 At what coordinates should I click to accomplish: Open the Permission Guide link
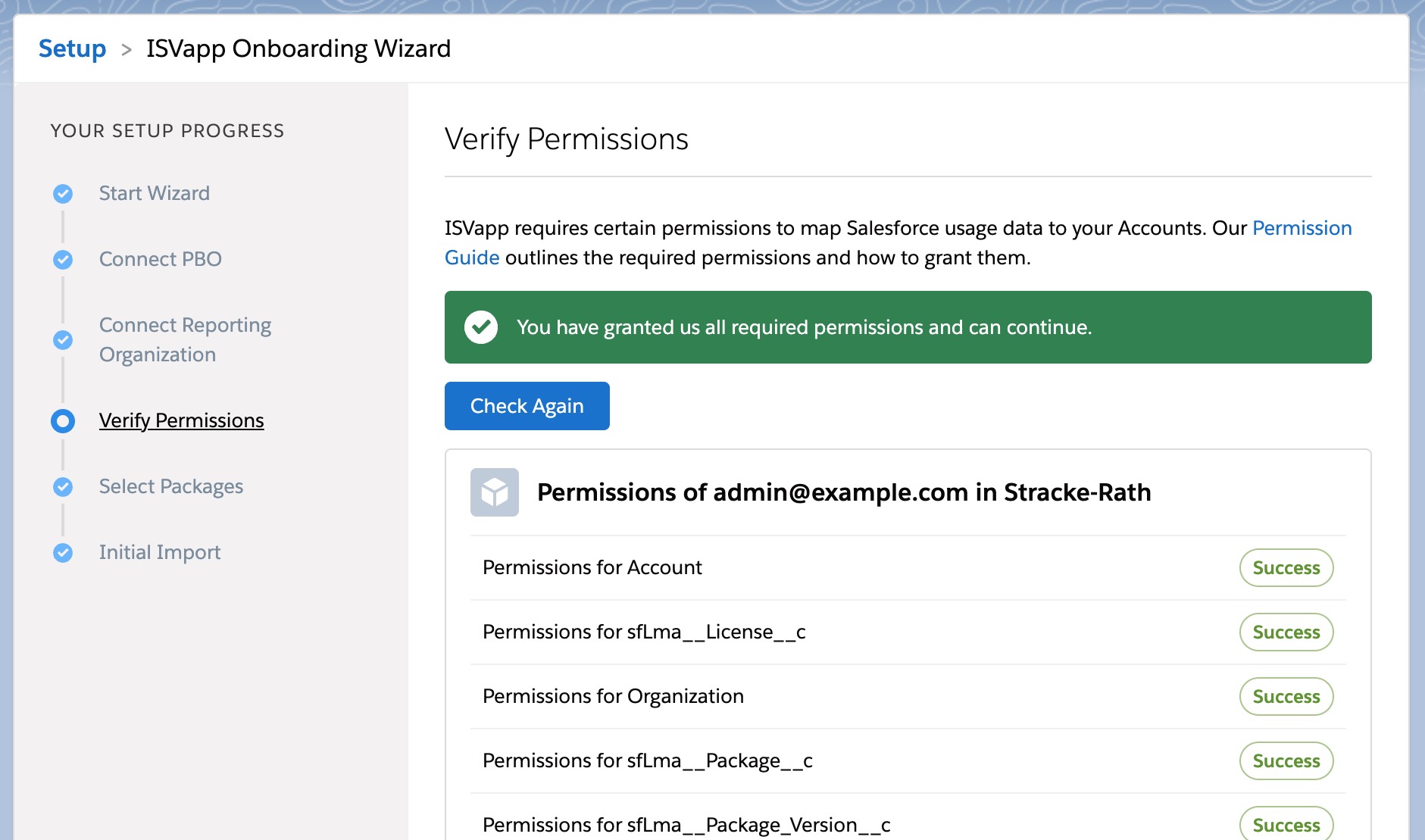(1302, 228)
